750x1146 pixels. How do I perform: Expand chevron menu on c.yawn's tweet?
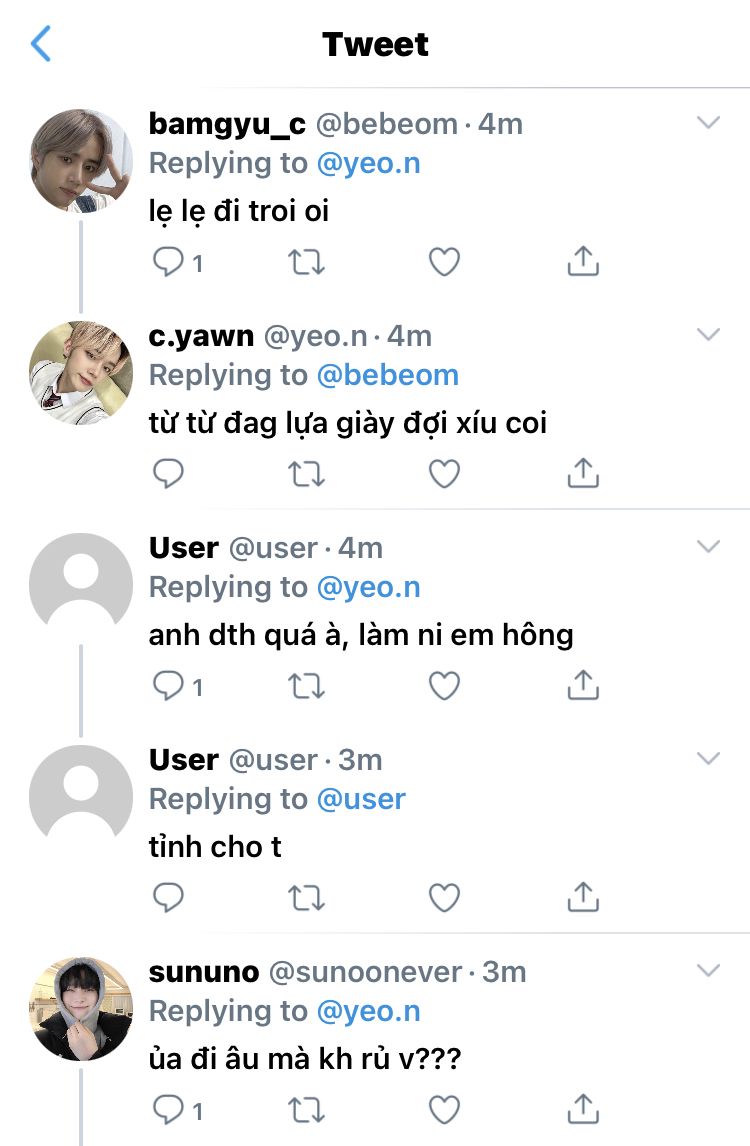tap(708, 334)
